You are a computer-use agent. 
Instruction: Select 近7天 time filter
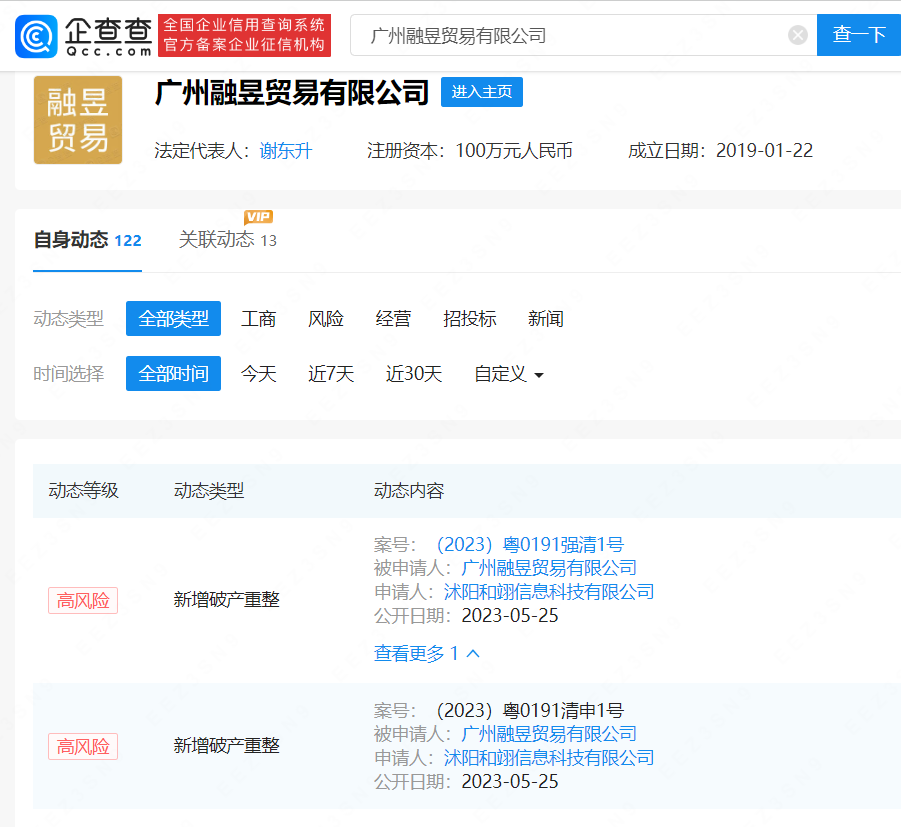[x=331, y=374]
